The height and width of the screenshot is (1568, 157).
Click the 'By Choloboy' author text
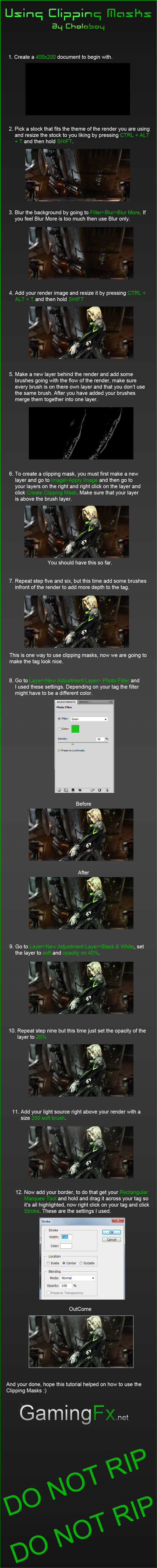point(78,27)
